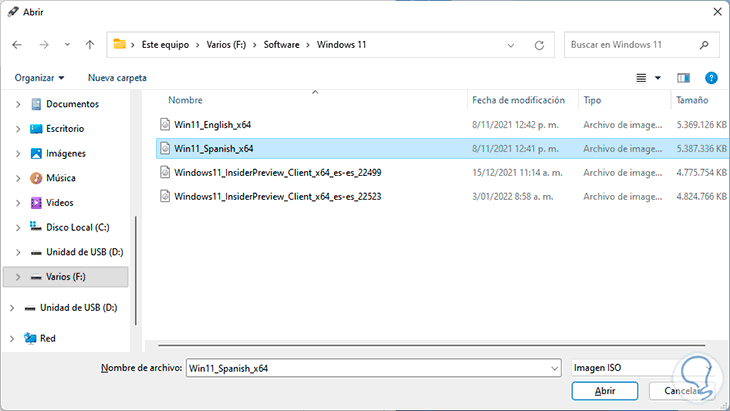730x411 pixels.
Task: Create a Nueva carpeta
Action: pyautogui.click(x=117, y=78)
